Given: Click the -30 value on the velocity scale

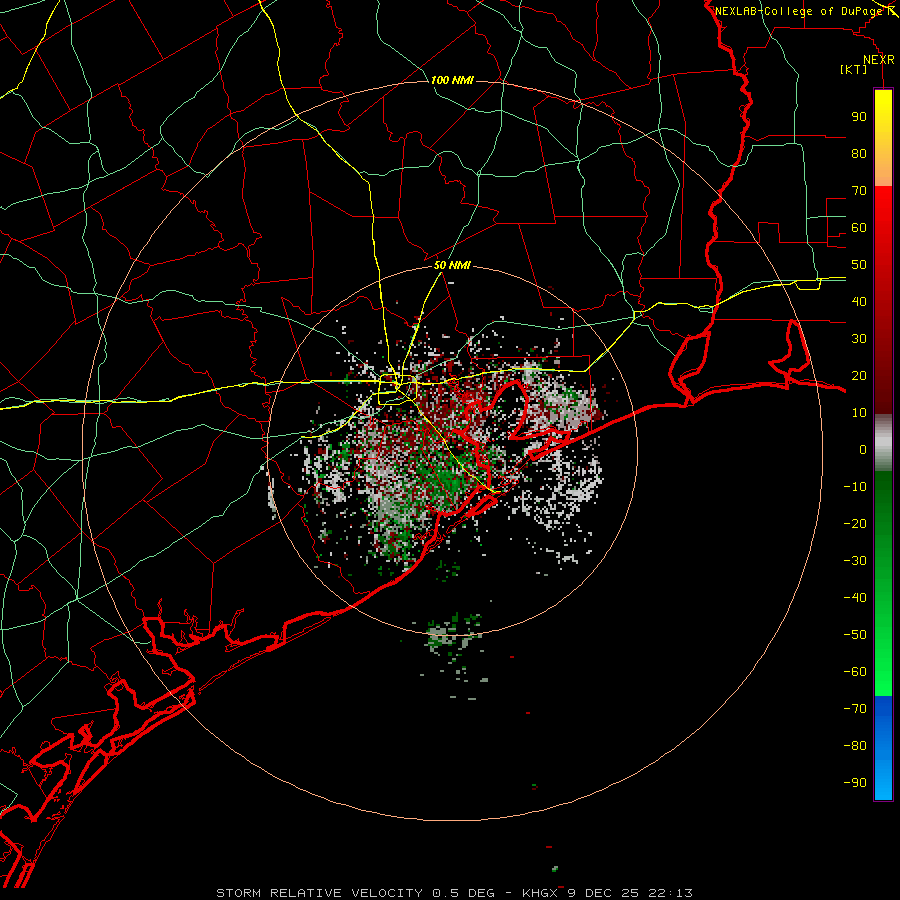Looking at the screenshot, I should click(855, 561).
